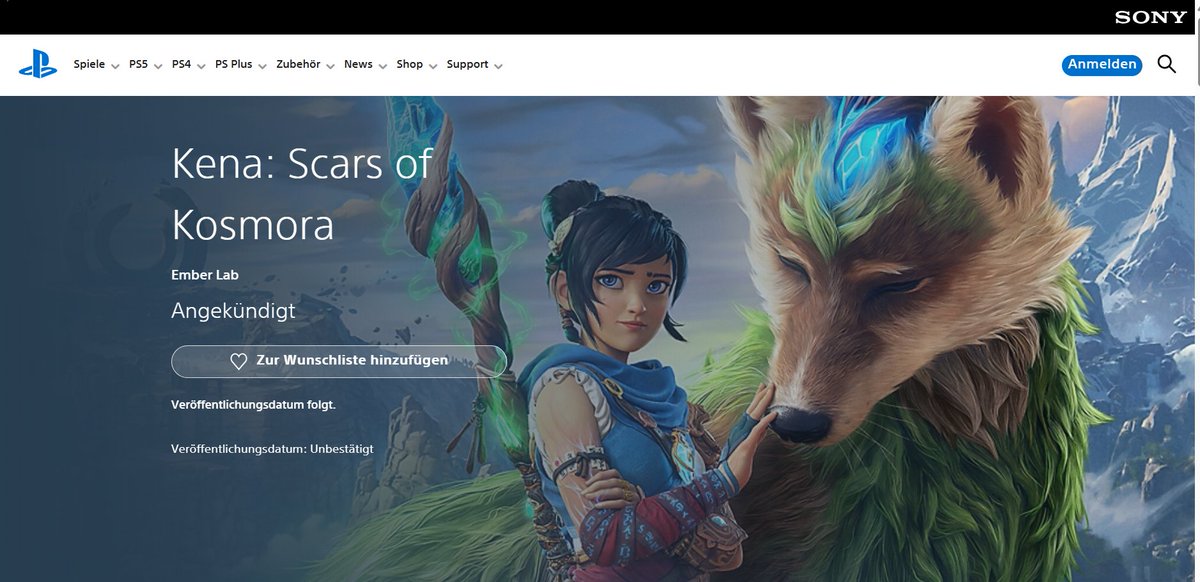
Task: Open the Spiele menu
Action: coord(89,64)
